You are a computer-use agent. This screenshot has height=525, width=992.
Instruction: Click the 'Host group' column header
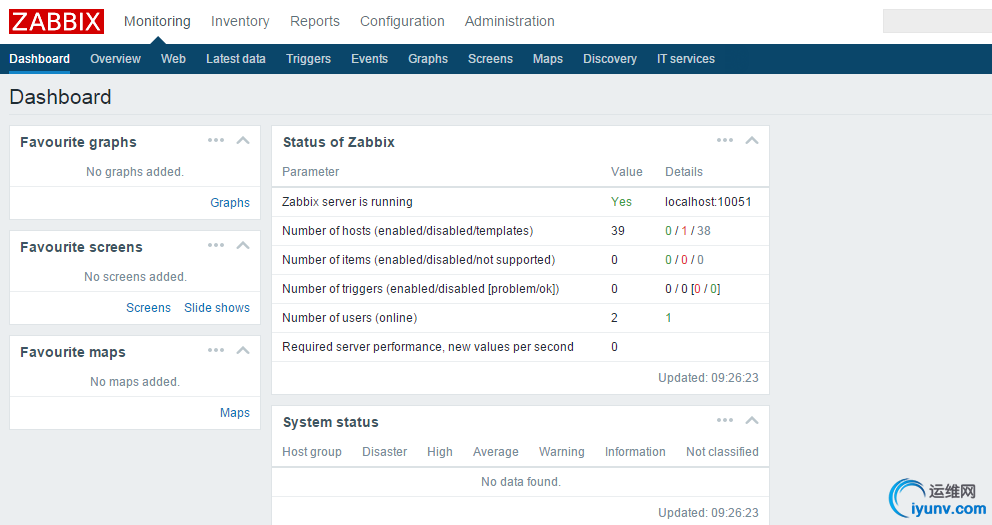pos(312,452)
